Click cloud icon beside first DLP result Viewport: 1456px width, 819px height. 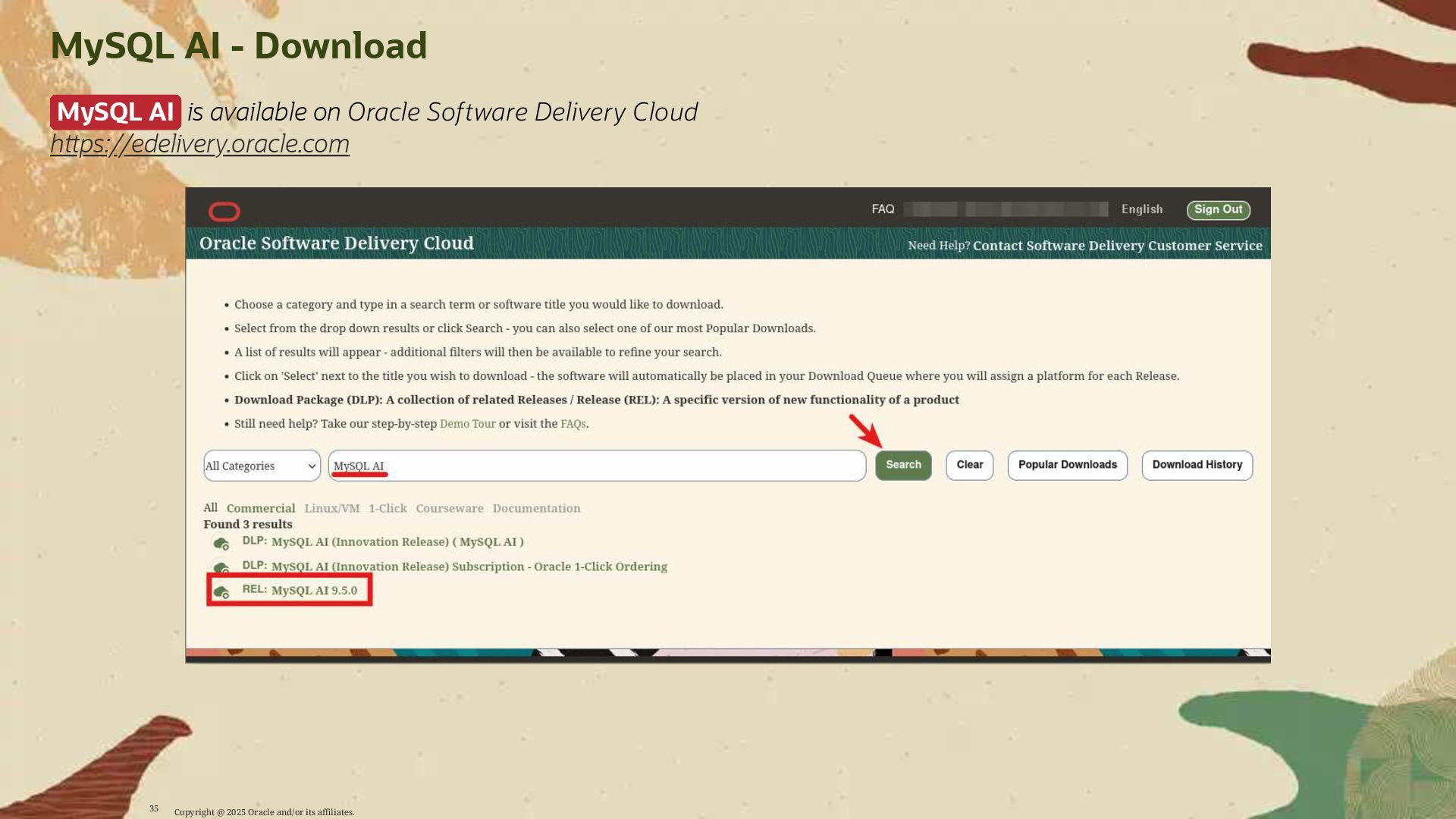[x=221, y=543]
